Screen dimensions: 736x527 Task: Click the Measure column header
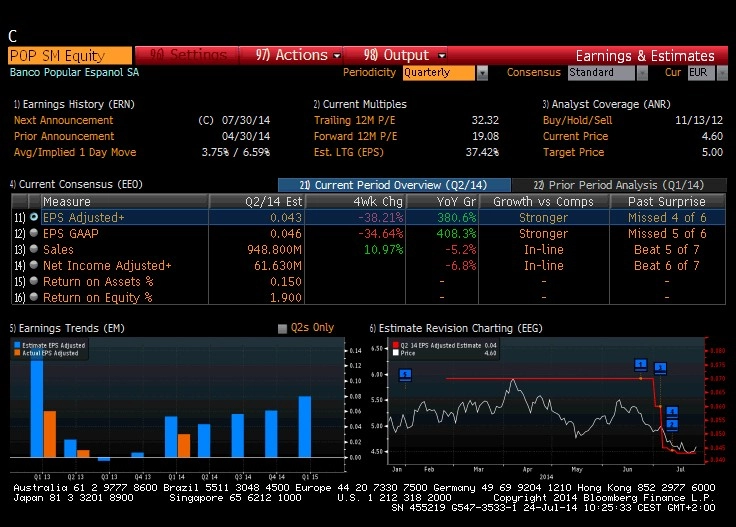click(x=124, y=201)
